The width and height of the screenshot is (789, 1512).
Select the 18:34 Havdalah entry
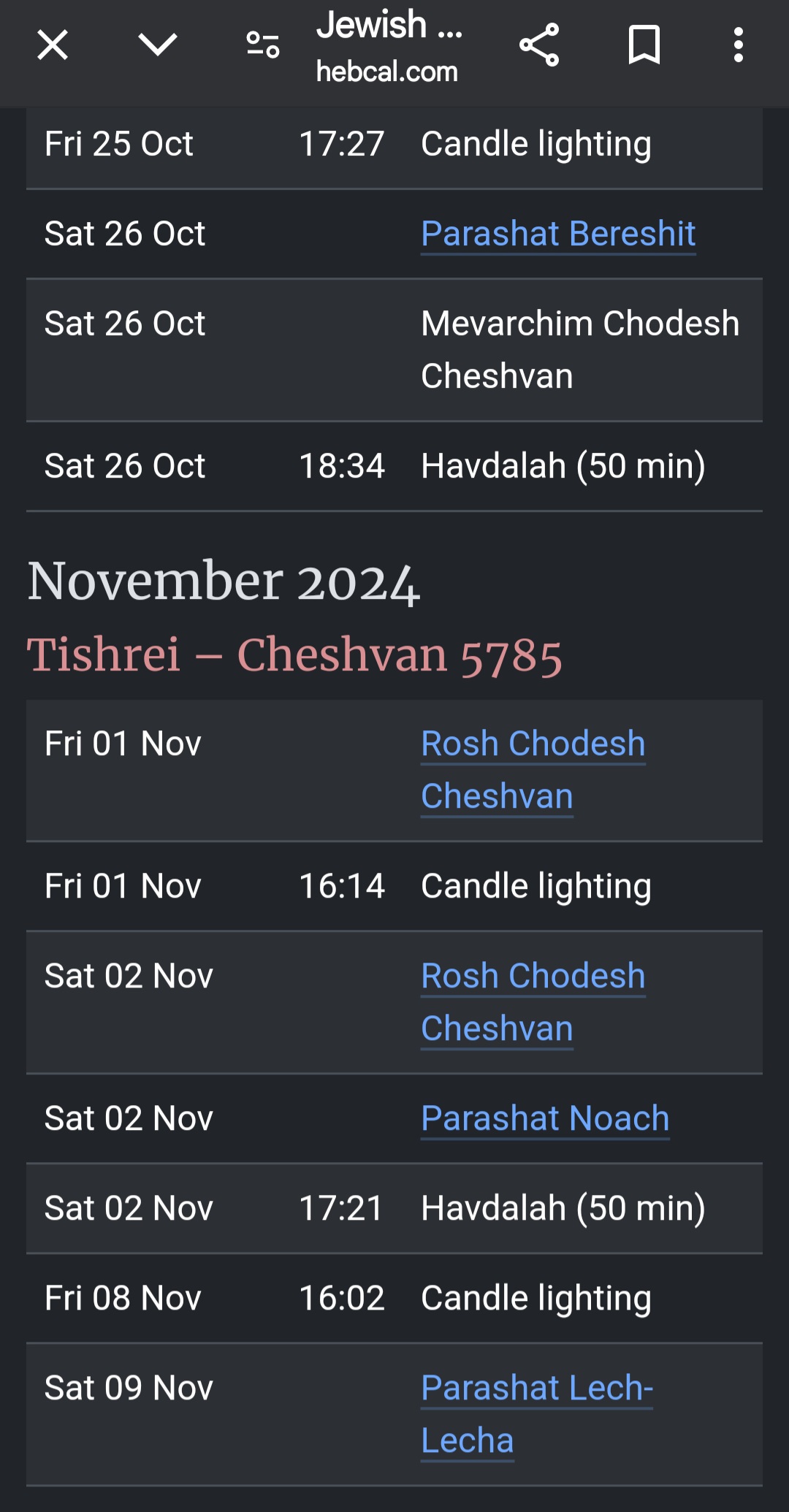click(563, 466)
